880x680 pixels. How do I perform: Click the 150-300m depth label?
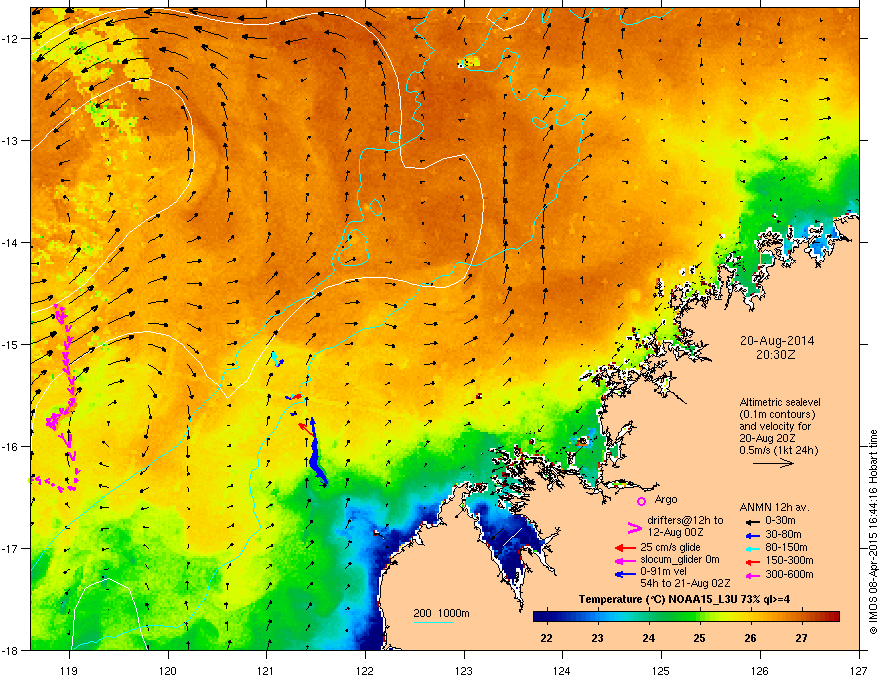(789, 560)
